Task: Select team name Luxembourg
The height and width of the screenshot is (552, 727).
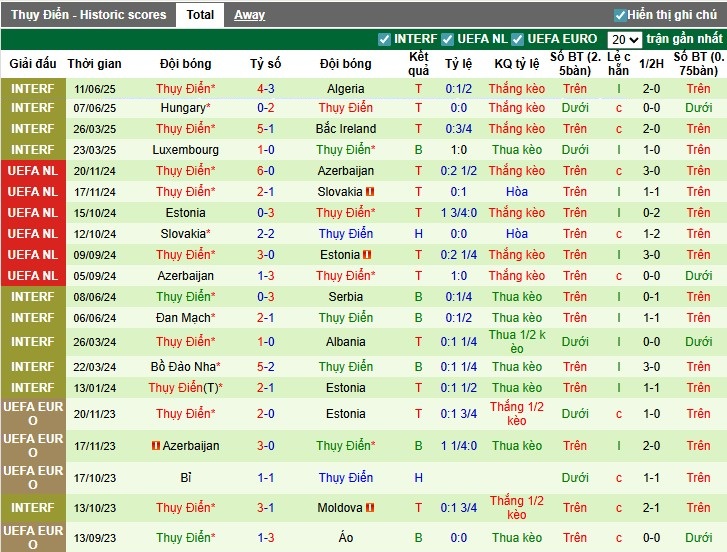Action: click(185, 150)
